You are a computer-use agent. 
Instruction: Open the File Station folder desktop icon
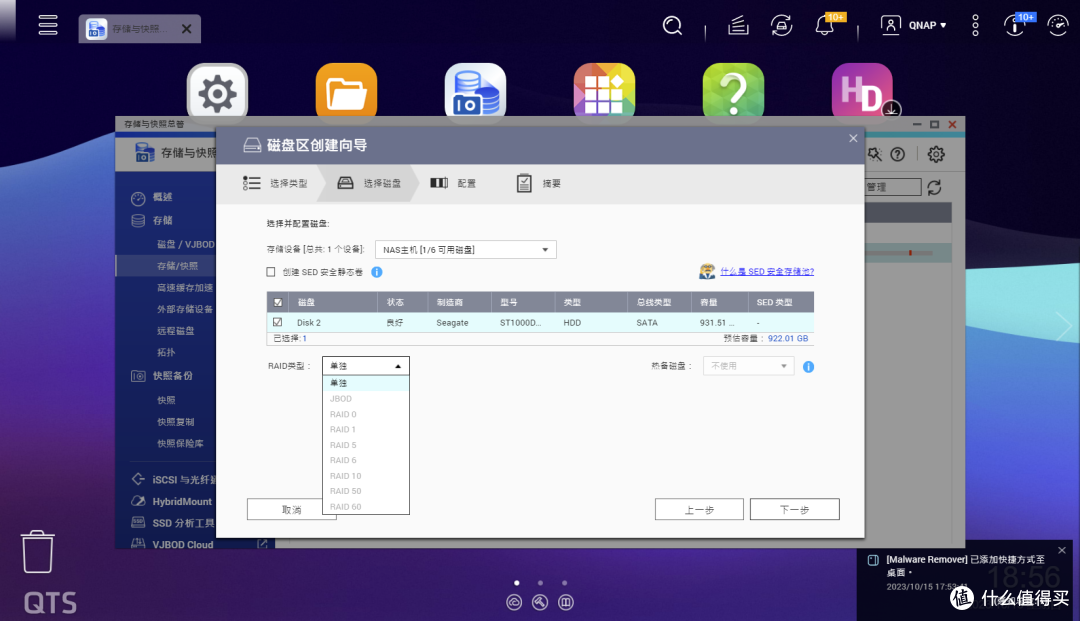[x=346, y=93]
